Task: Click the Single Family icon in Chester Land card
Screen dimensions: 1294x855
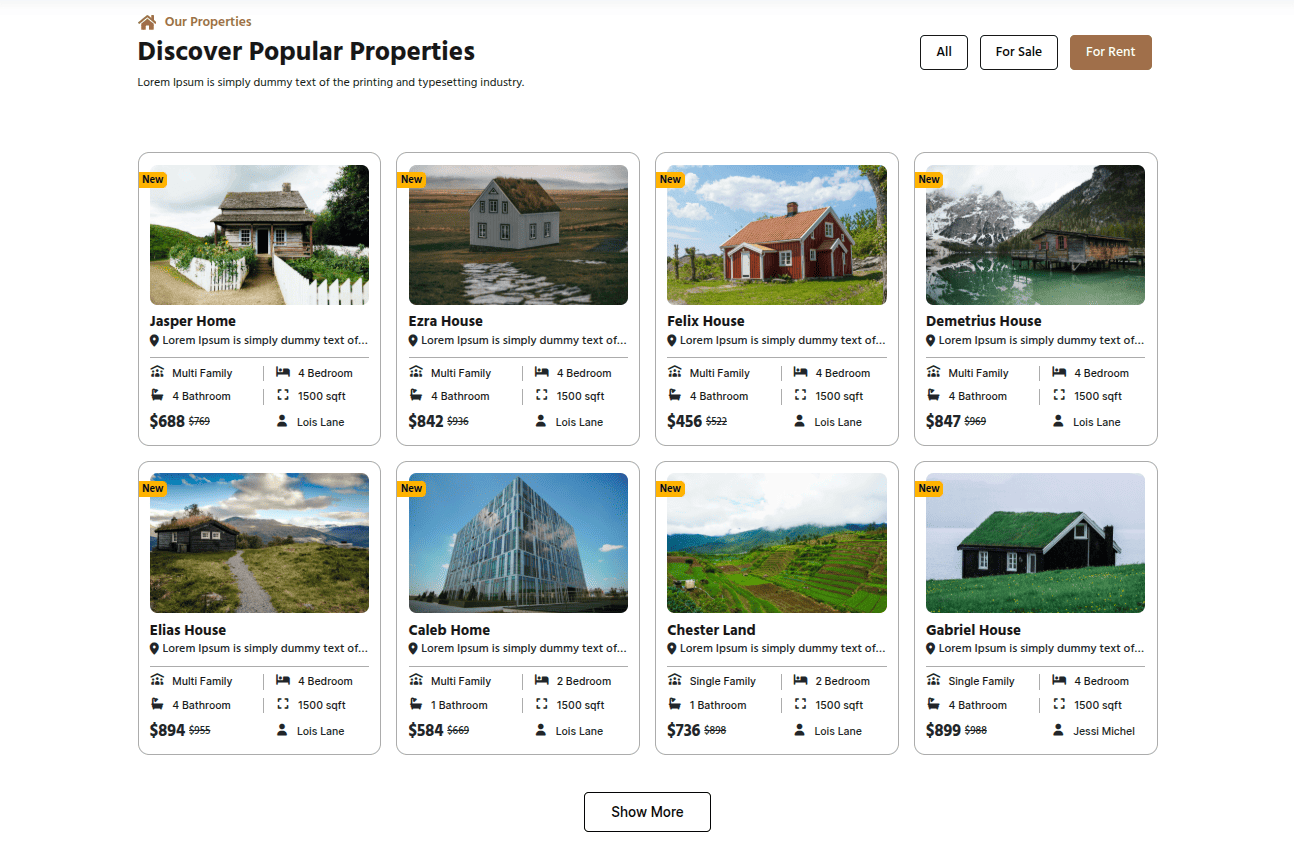Action: pos(674,681)
